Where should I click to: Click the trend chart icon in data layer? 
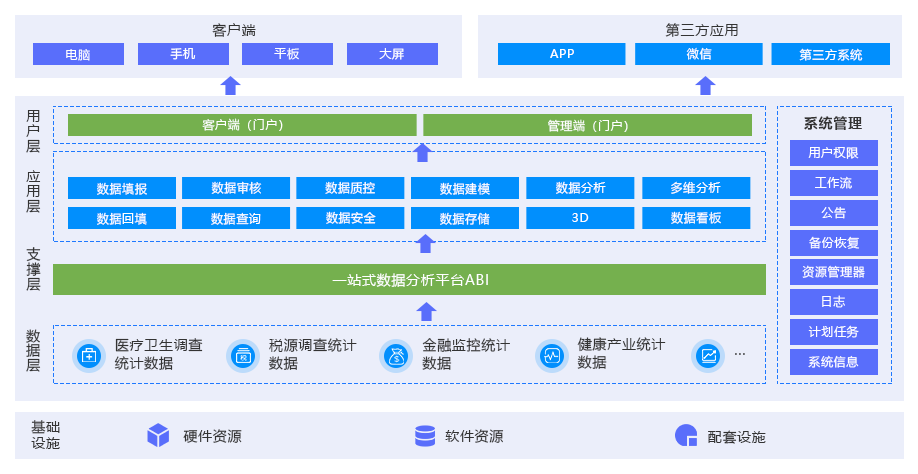708,355
